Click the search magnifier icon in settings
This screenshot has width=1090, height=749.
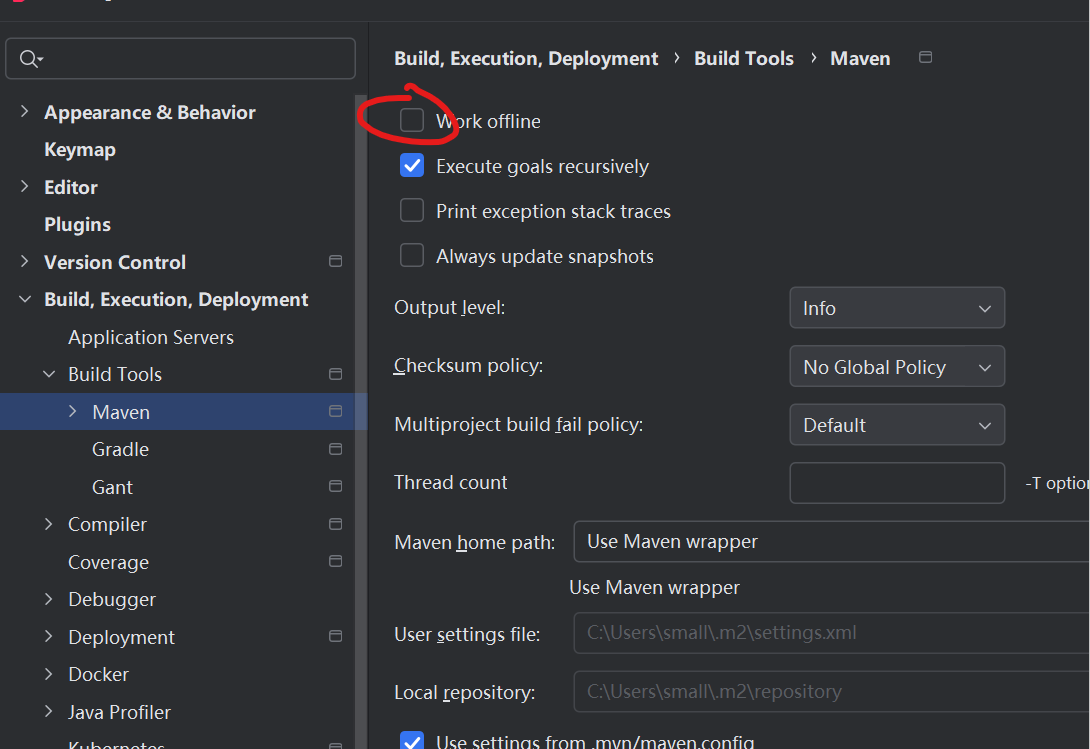tap(28, 59)
